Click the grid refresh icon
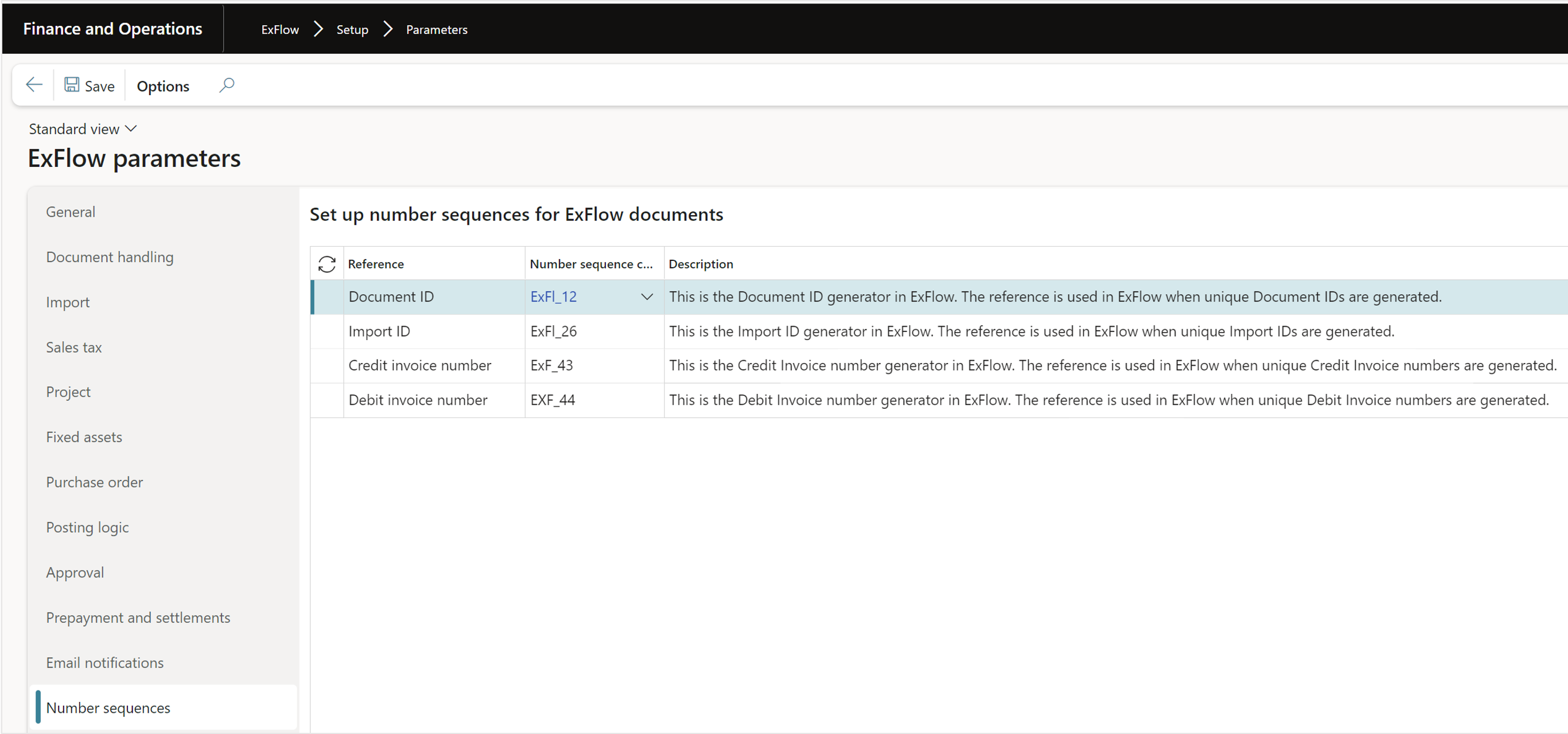This screenshot has width=1568, height=734. (x=327, y=264)
